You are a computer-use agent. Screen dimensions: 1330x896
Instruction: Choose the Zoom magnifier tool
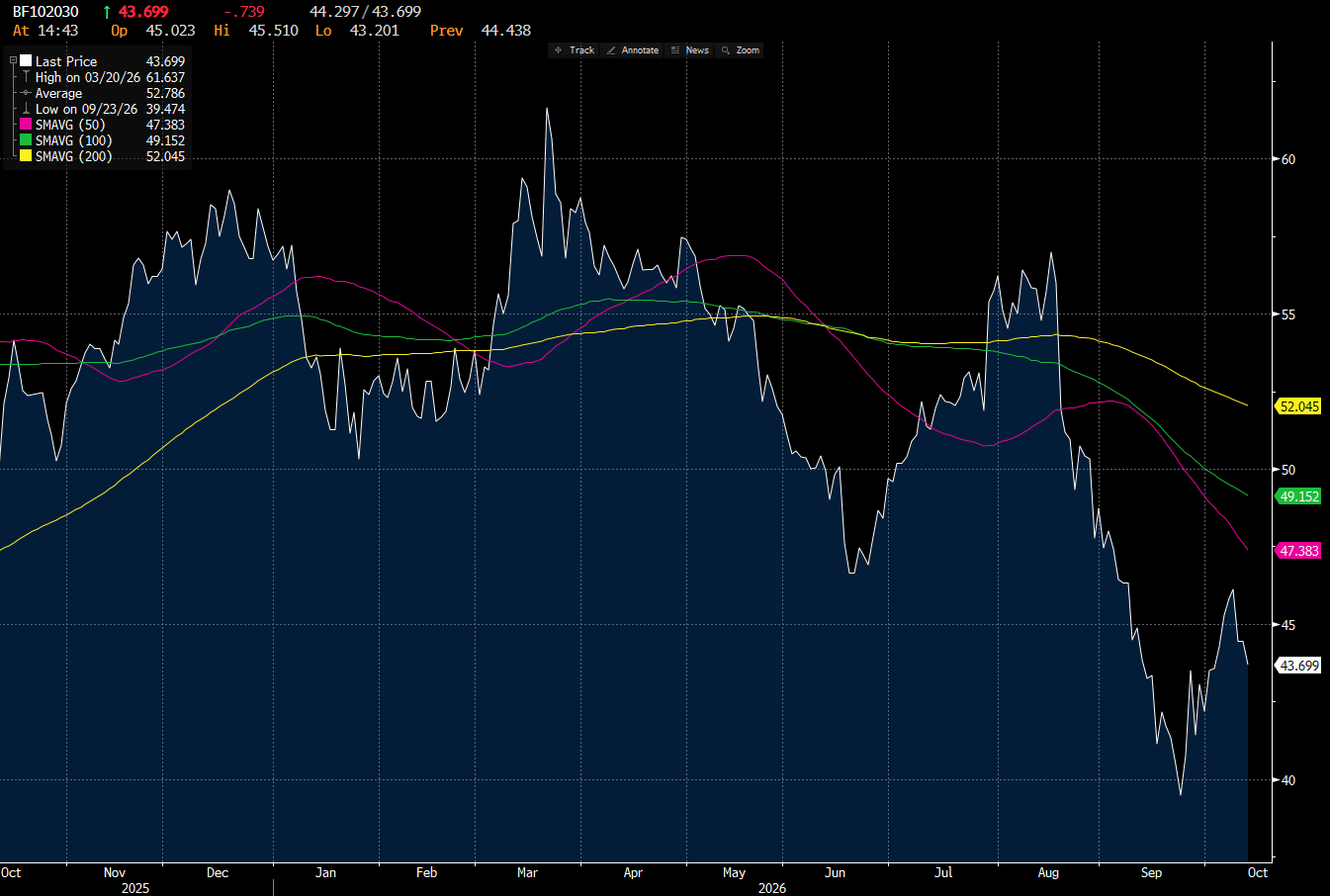click(740, 50)
